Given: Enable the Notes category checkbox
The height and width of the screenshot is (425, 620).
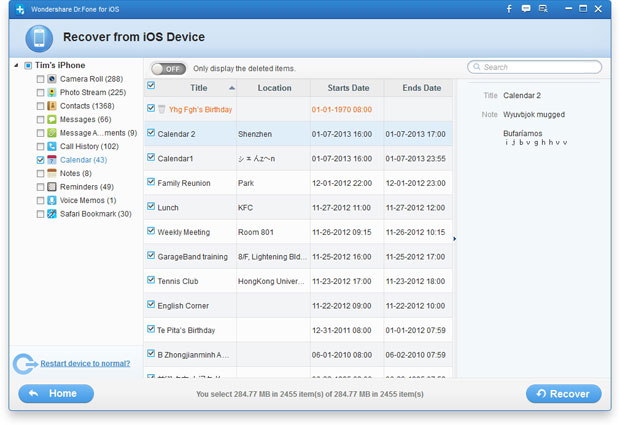Looking at the screenshot, I should [40, 173].
